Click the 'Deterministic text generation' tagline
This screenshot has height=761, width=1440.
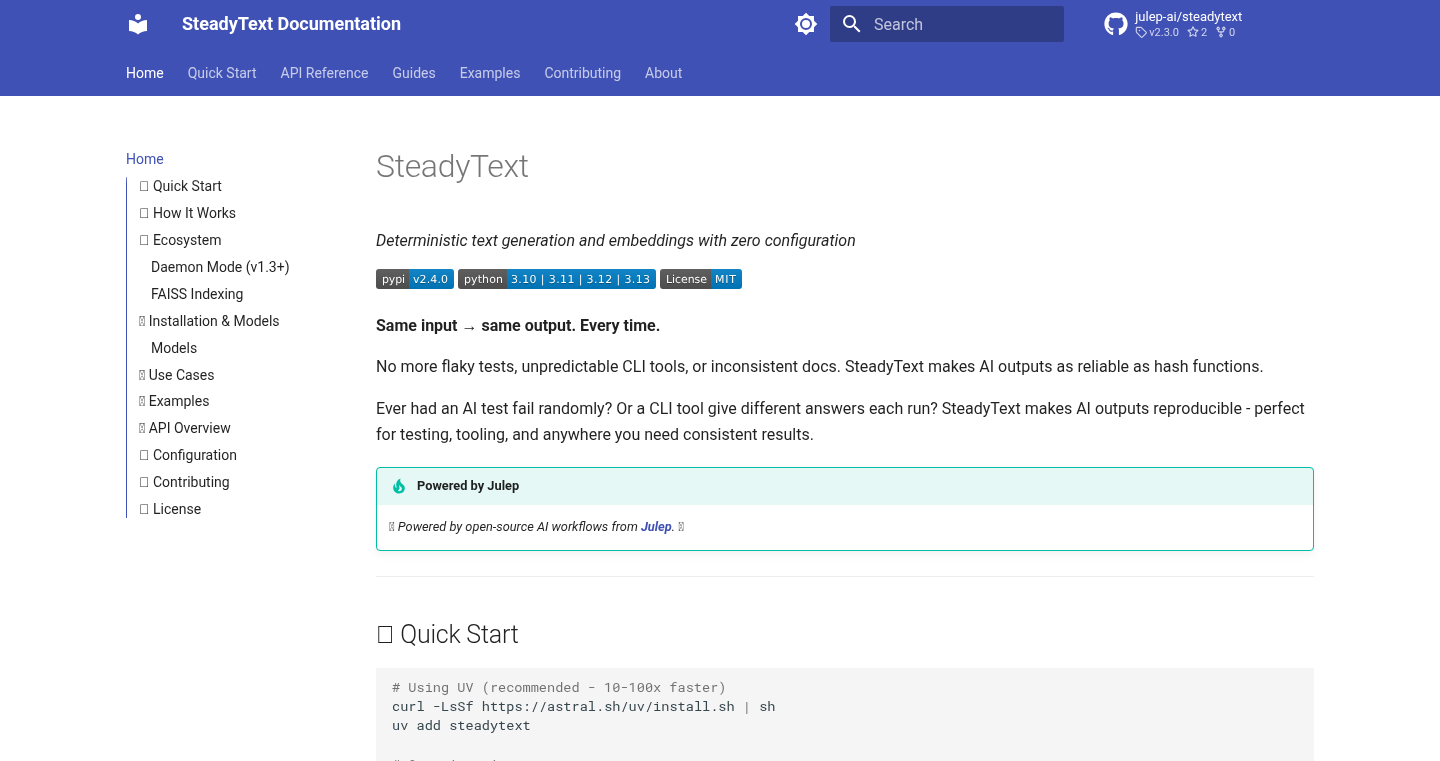pyautogui.click(x=616, y=241)
